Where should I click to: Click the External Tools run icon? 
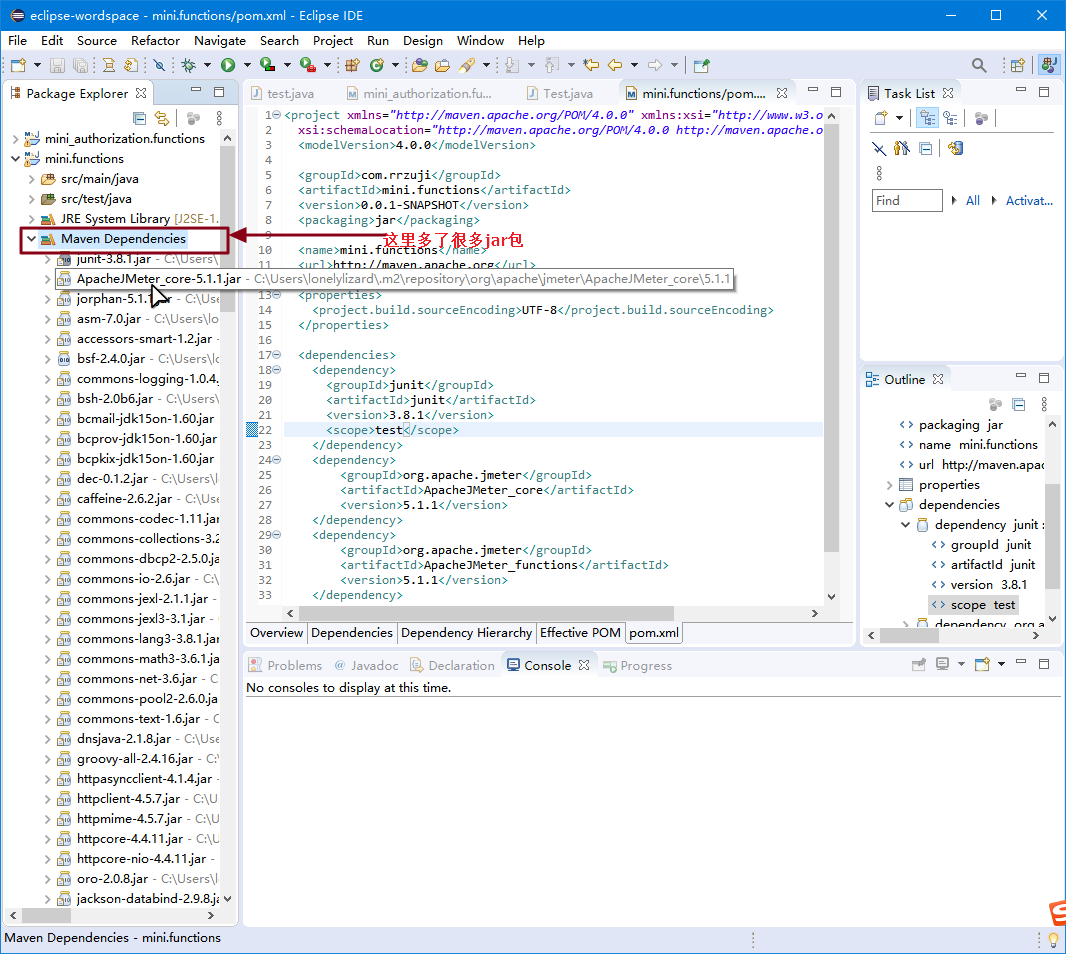(x=308, y=65)
